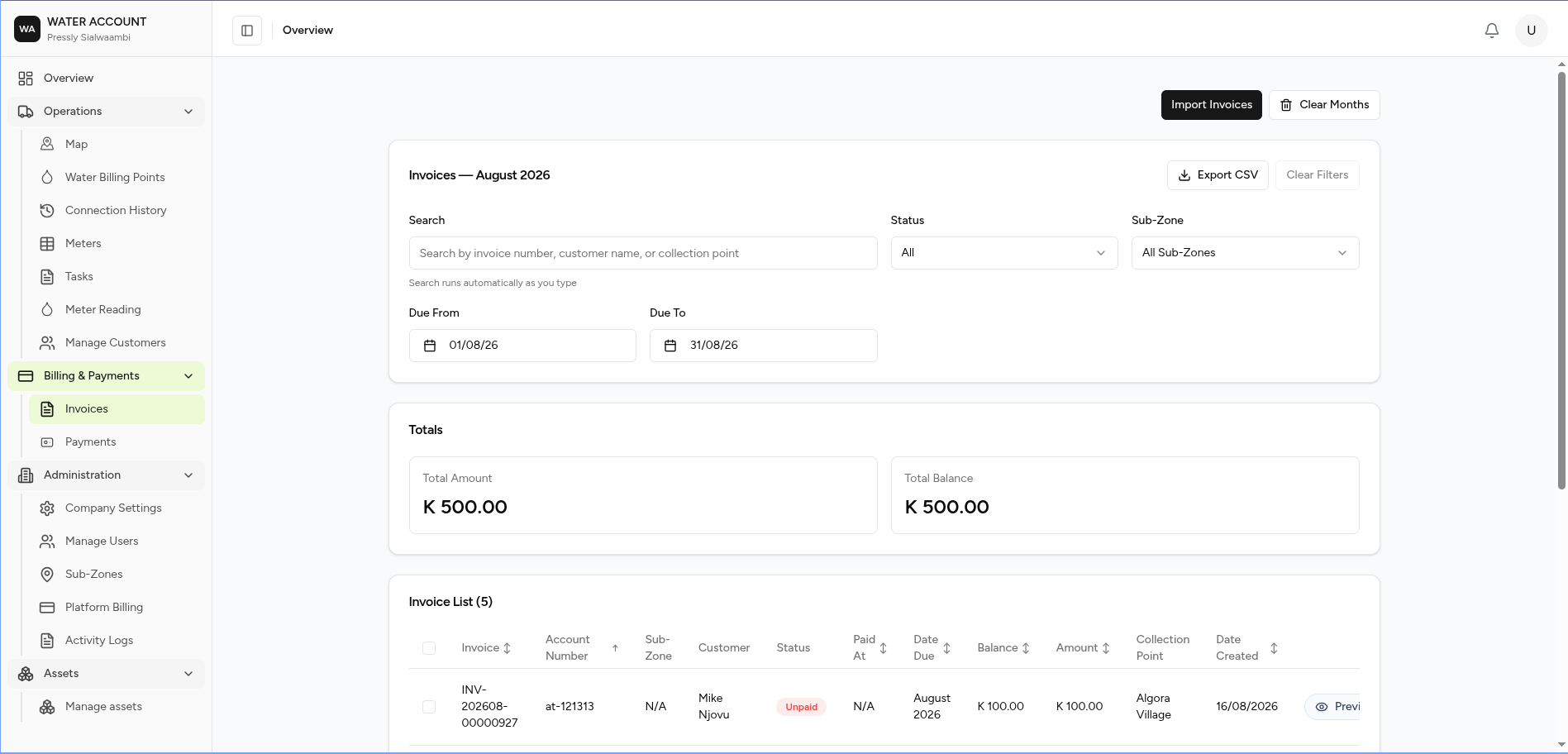Click the Platform Billing card icon
Viewport: 1568px width, 754px height.
[47, 608]
